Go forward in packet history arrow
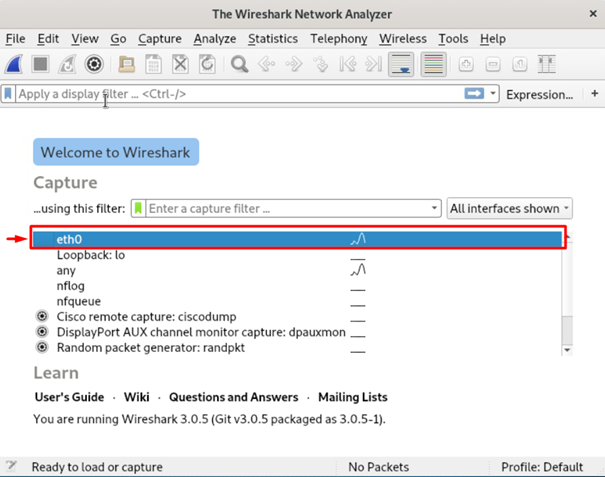Screen dimensions: 605x477 (x=294, y=64)
